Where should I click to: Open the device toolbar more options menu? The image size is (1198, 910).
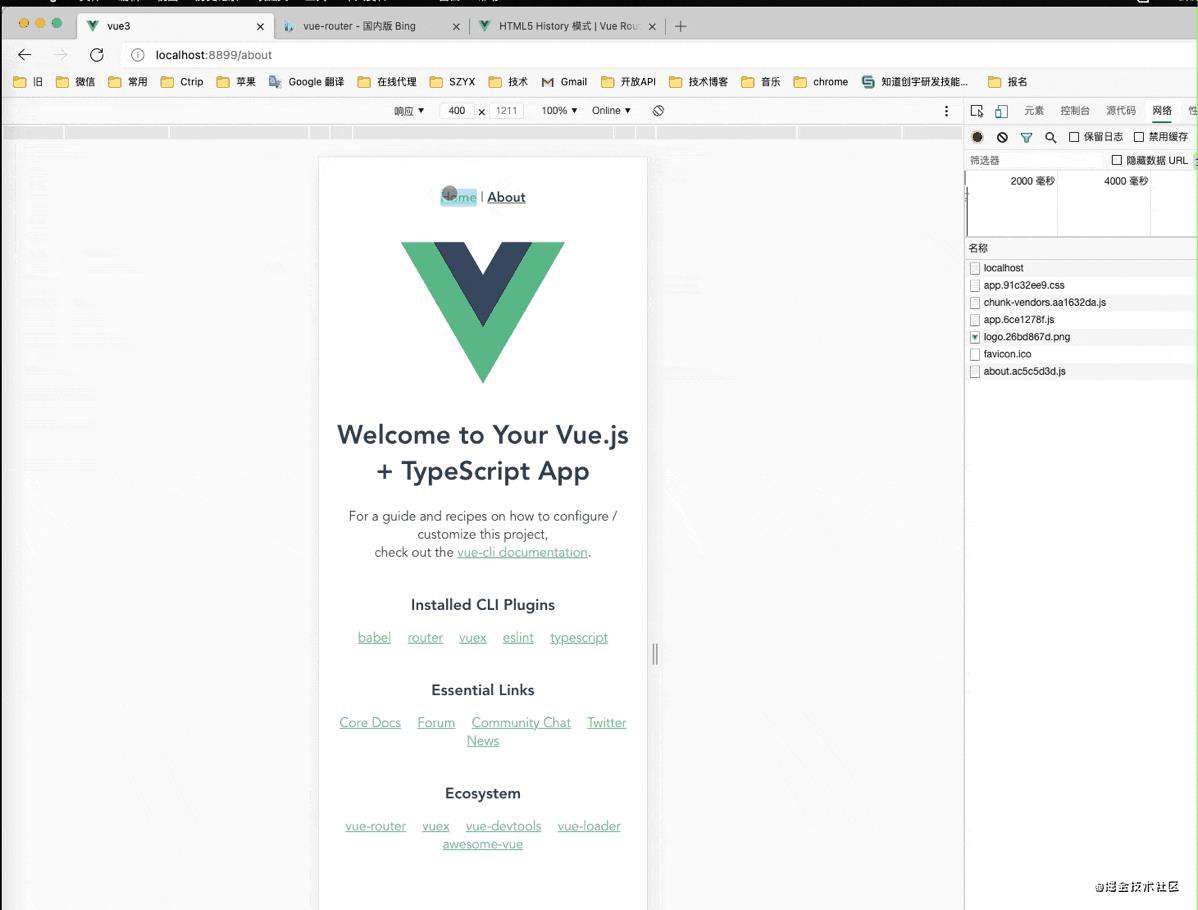(946, 111)
